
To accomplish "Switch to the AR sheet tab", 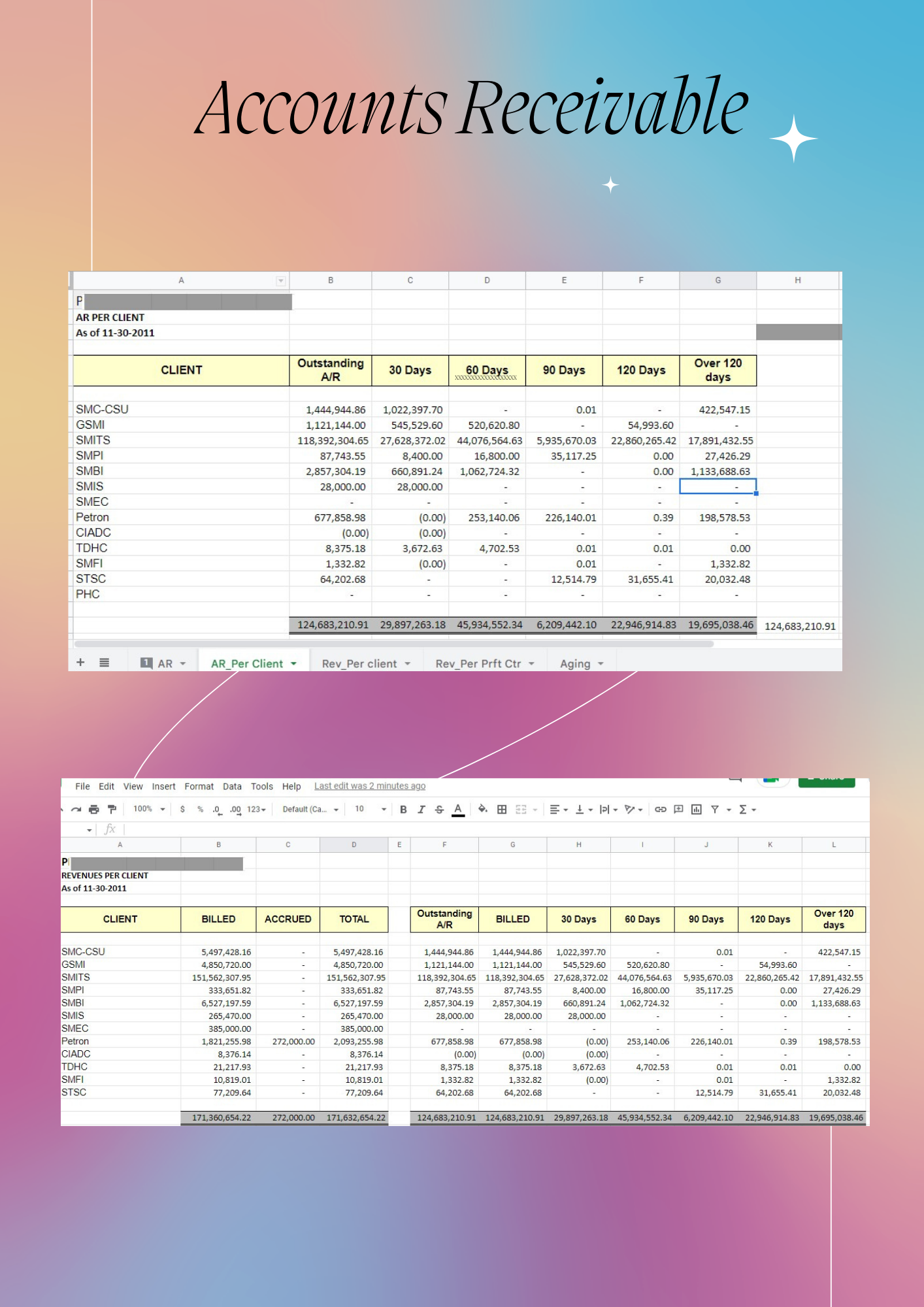I will point(164,663).
